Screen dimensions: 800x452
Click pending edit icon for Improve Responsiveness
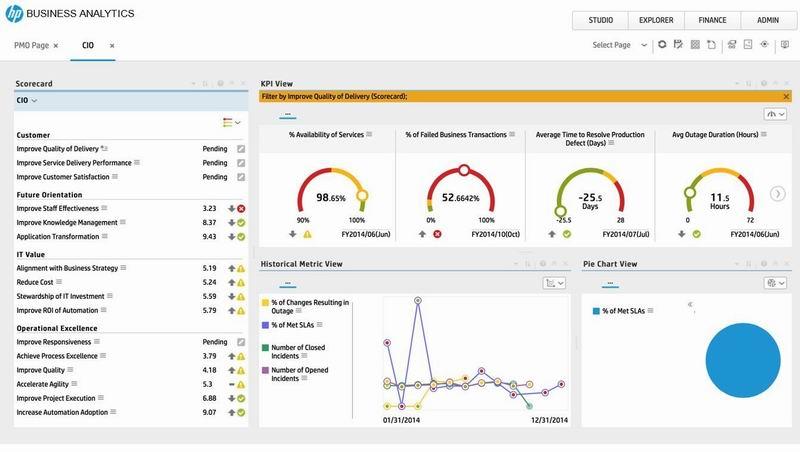click(x=241, y=342)
